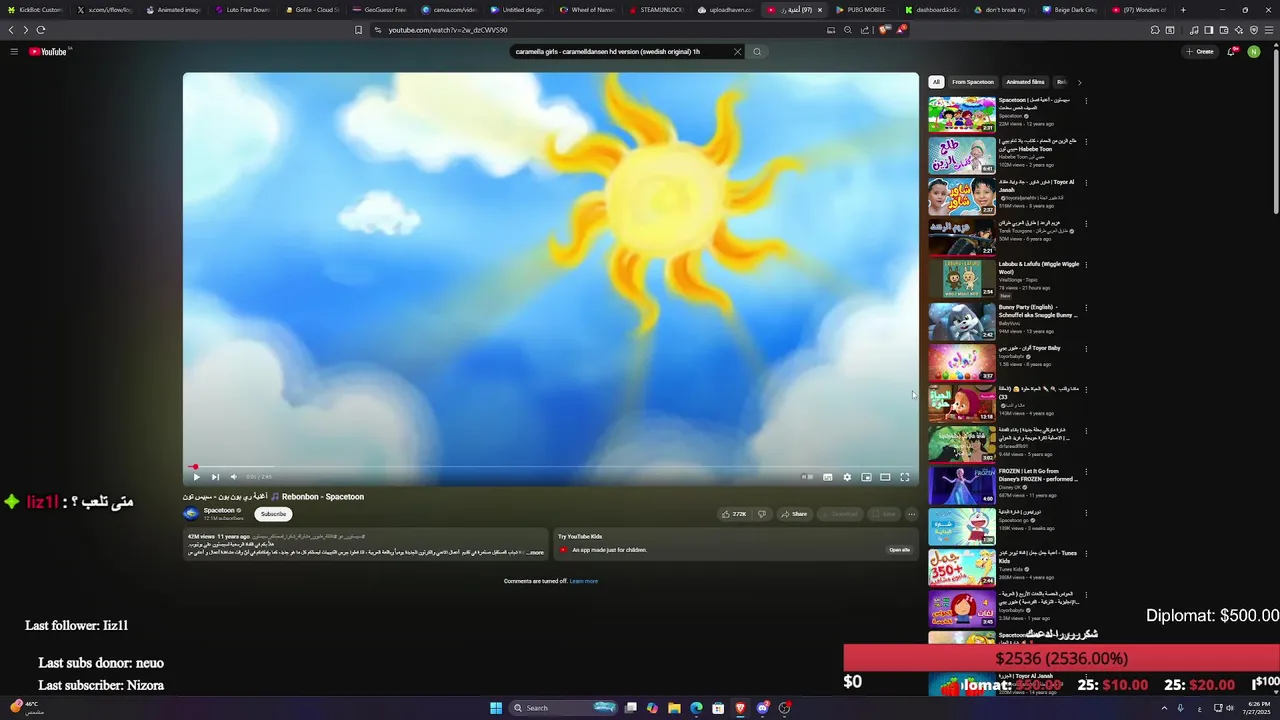The image size is (1280, 720).
Task: Show more filter chips with arrow
Action: pyautogui.click(x=1079, y=82)
